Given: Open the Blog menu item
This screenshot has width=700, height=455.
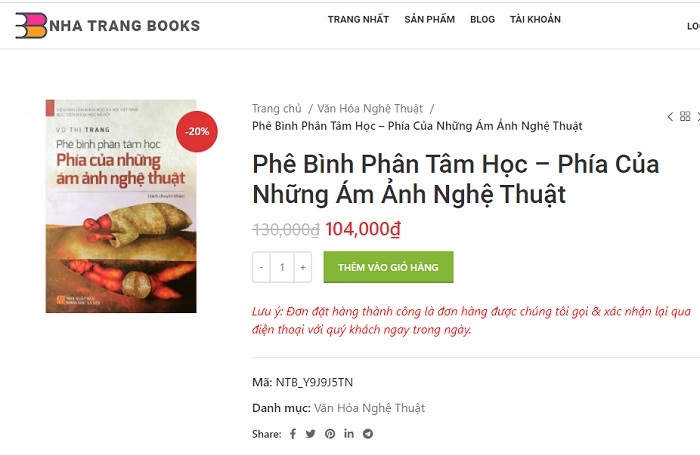Looking at the screenshot, I should 482,19.
